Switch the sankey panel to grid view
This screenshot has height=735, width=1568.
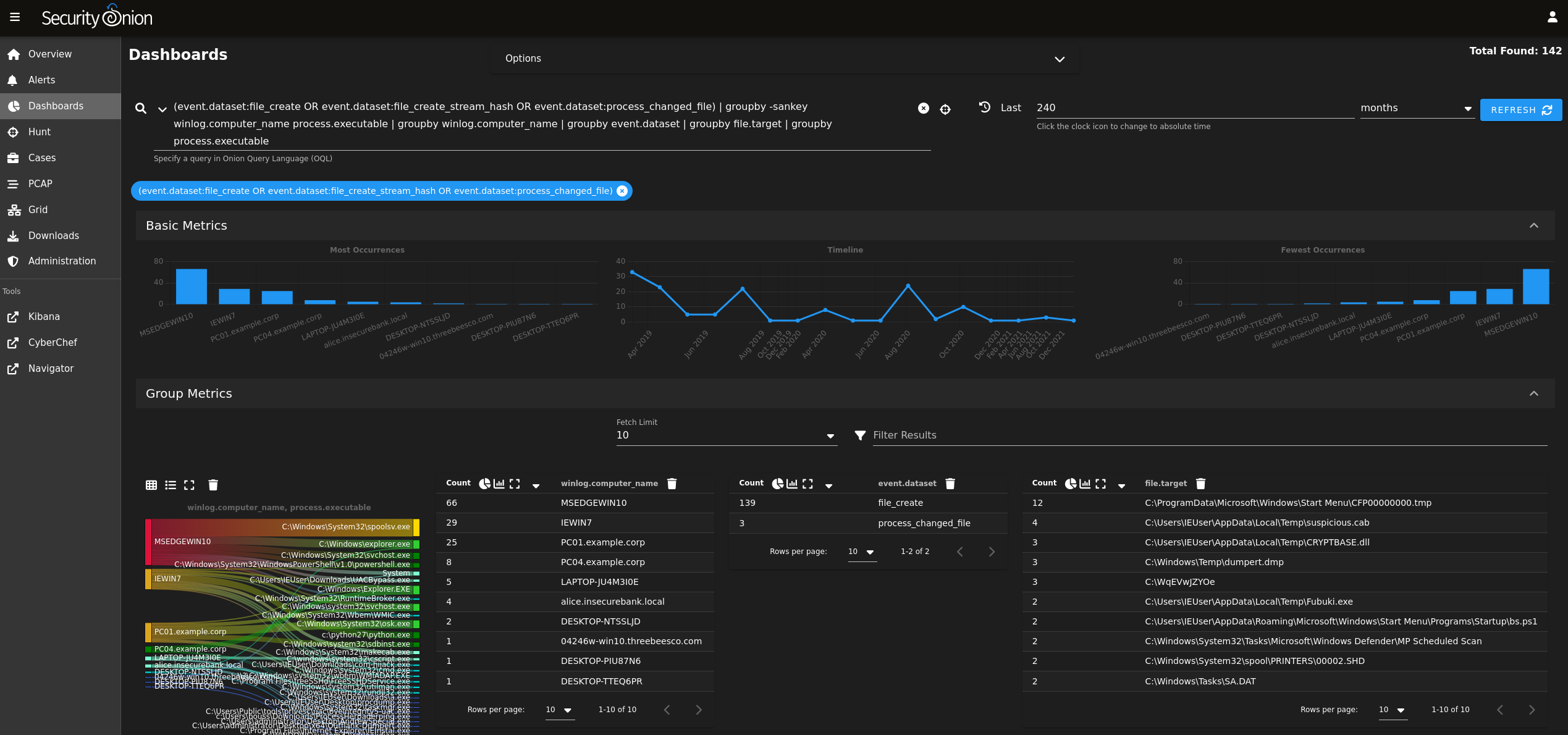151,485
